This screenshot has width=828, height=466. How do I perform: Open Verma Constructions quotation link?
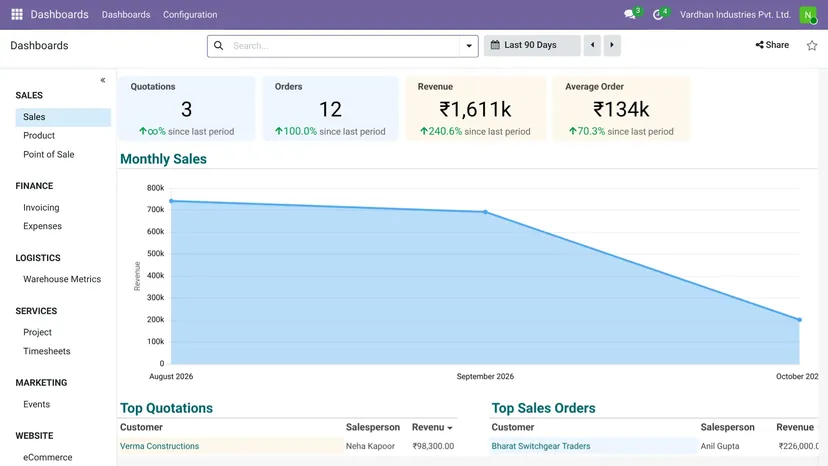coord(159,446)
